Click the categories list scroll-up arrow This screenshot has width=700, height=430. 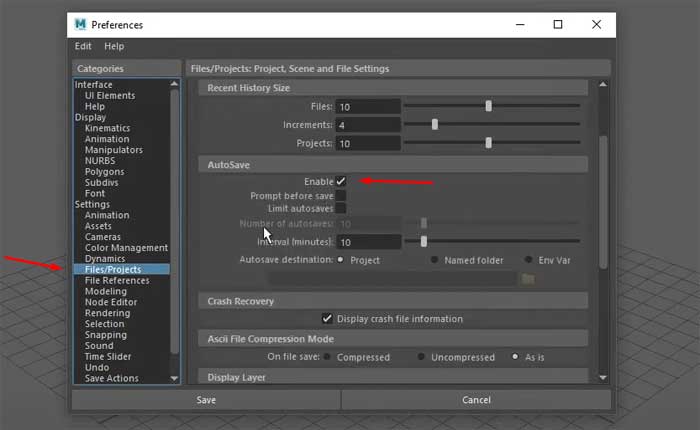pyautogui.click(x=176, y=85)
